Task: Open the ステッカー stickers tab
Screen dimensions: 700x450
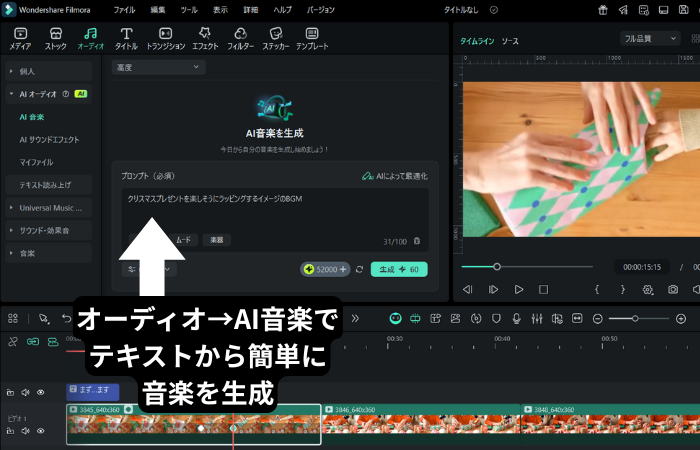Action: point(275,38)
